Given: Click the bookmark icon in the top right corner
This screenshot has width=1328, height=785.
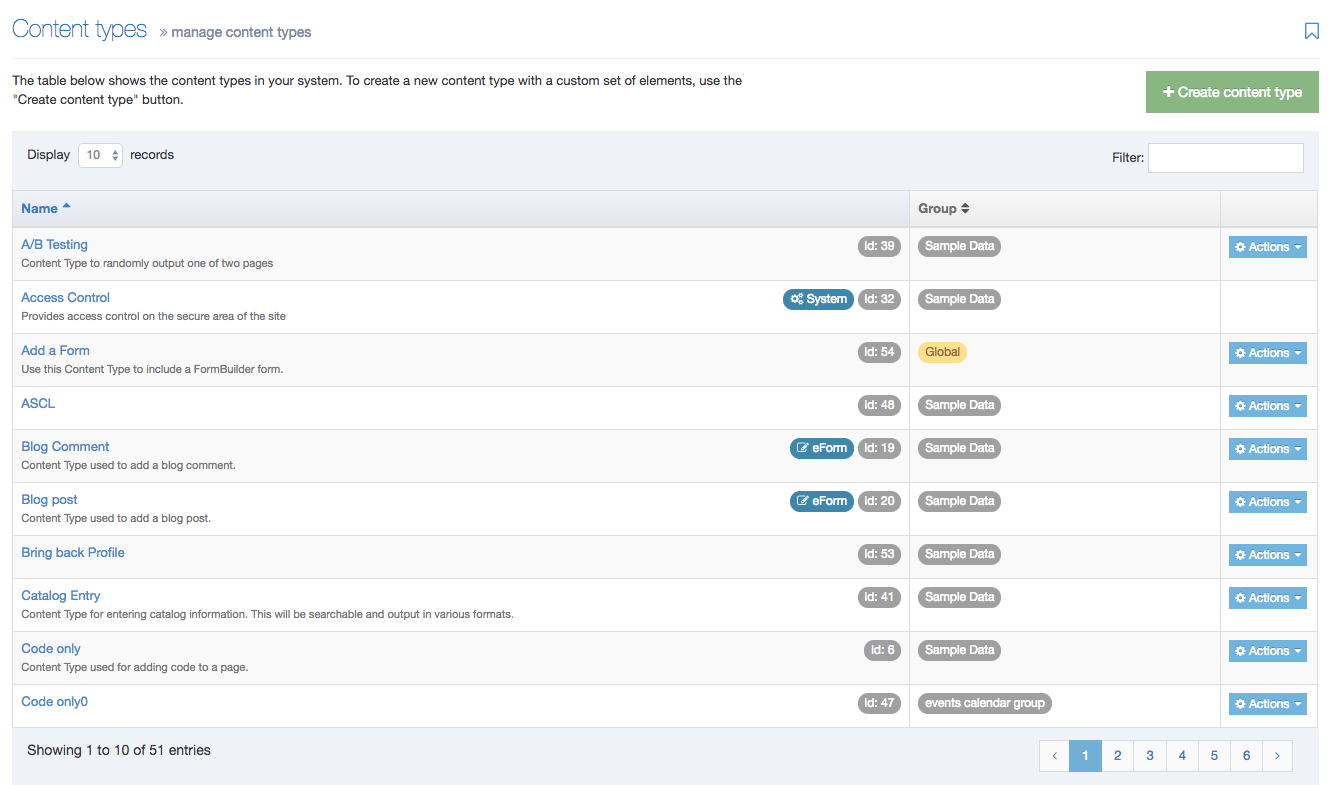Looking at the screenshot, I should coord(1311,31).
